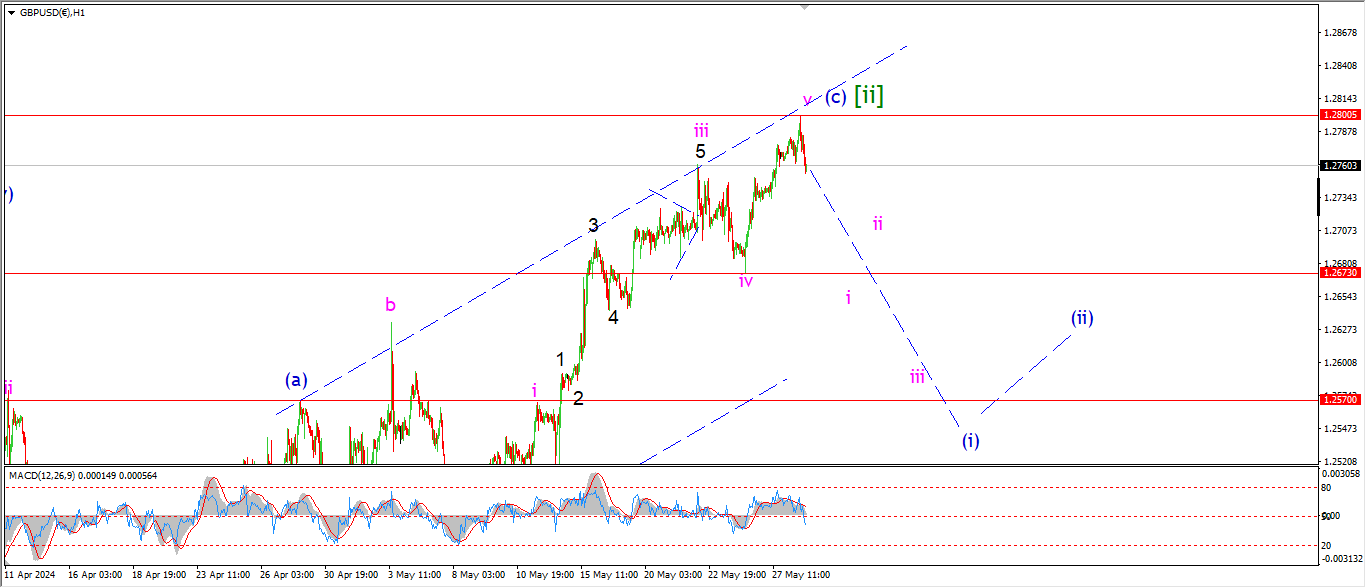The height and width of the screenshot is (588, 1366).
Task: Click the green [ii] wave label
Action: coord(868,96)
